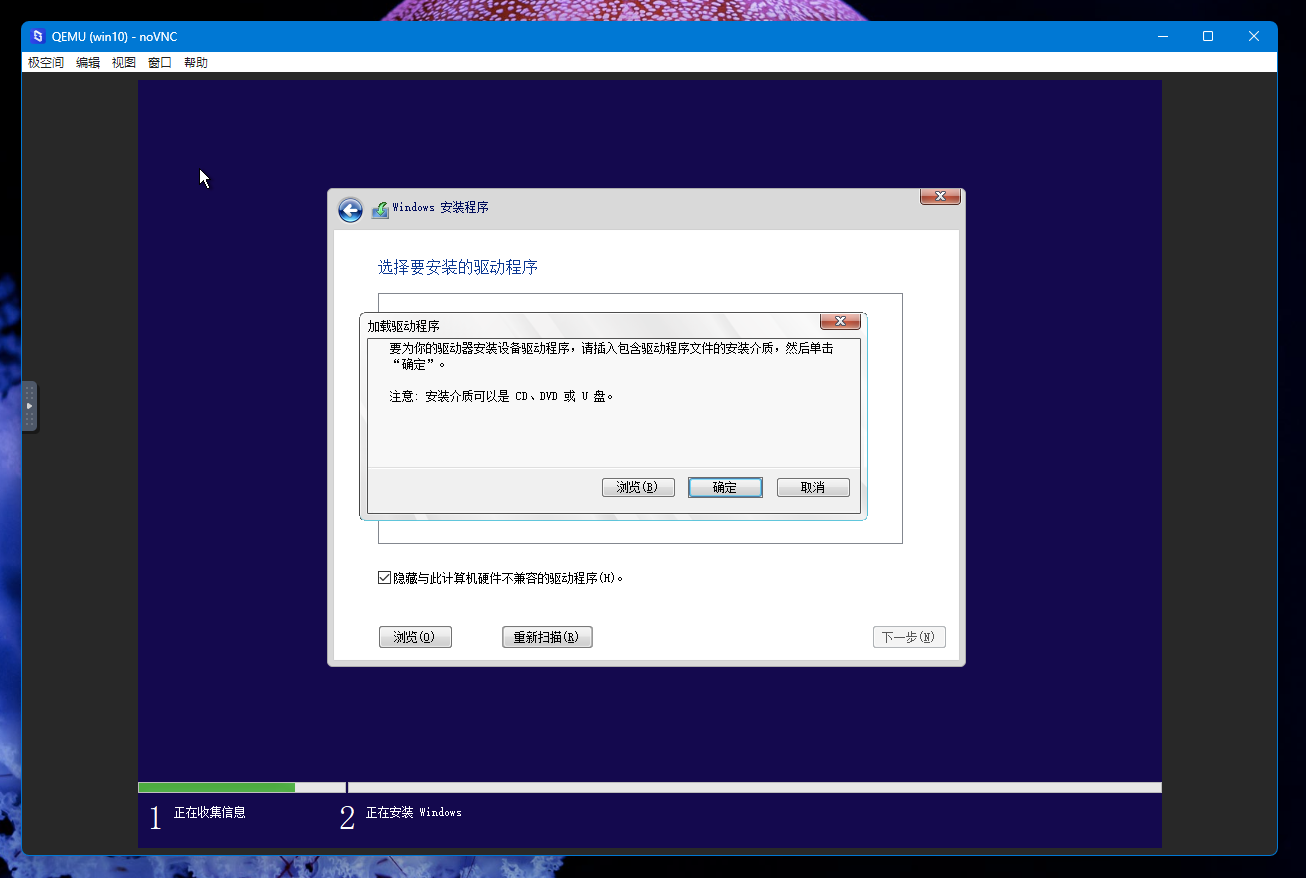Expand the noVNC side panel handle arrow
1306x878 pixels.
(x=29, y=406)
